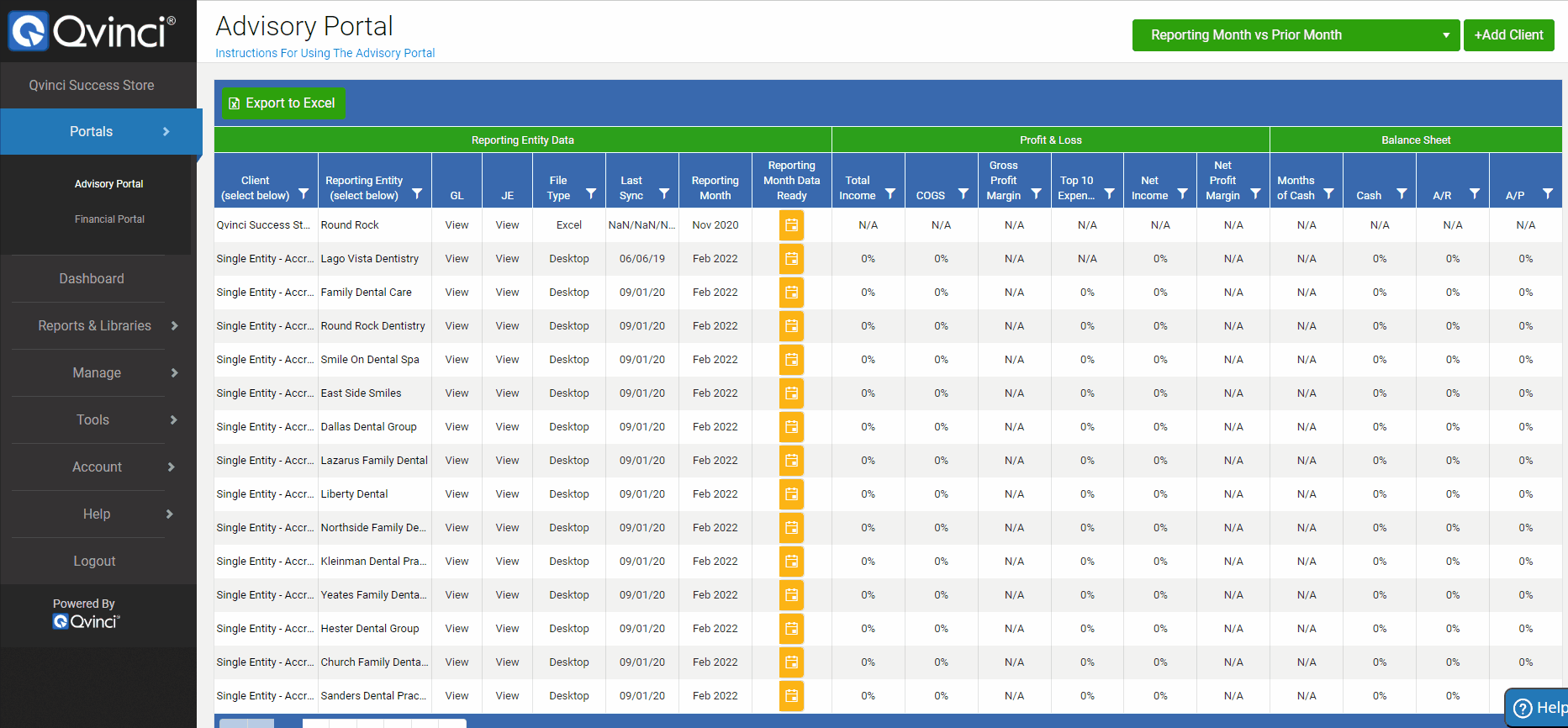Screen dimensions: 1568x728
Task: Select the Yeates Family Dental entity cell
Action: 374,595
